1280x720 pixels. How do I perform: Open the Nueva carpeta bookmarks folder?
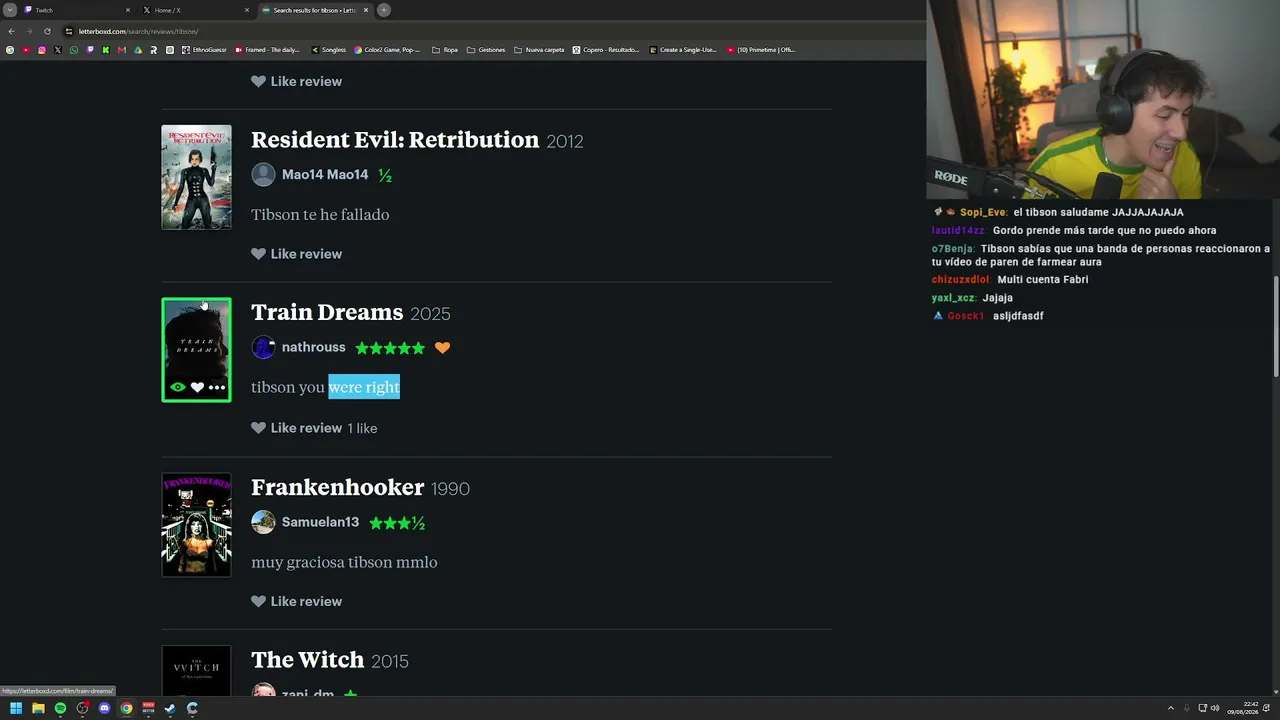click(x=539, y=50)
